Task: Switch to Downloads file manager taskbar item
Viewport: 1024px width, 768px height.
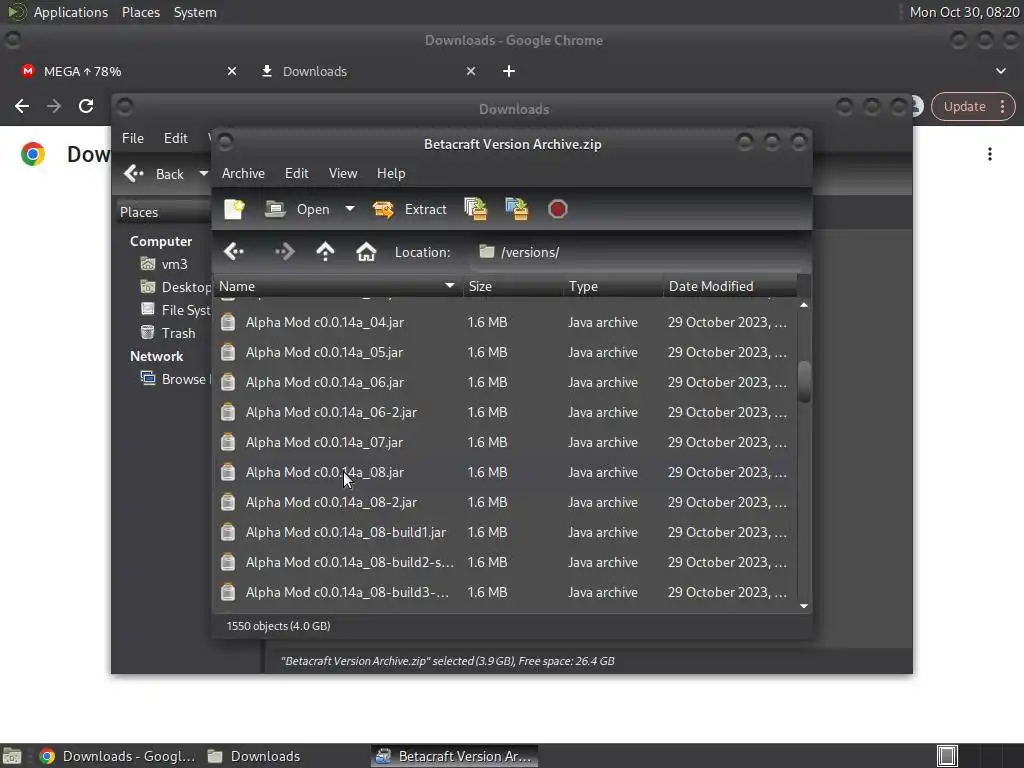Action: point(253,756)
